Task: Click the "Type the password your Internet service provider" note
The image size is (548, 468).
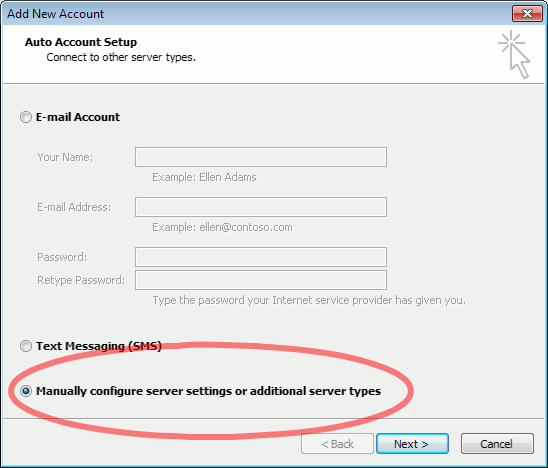Action: pos(309,300)
